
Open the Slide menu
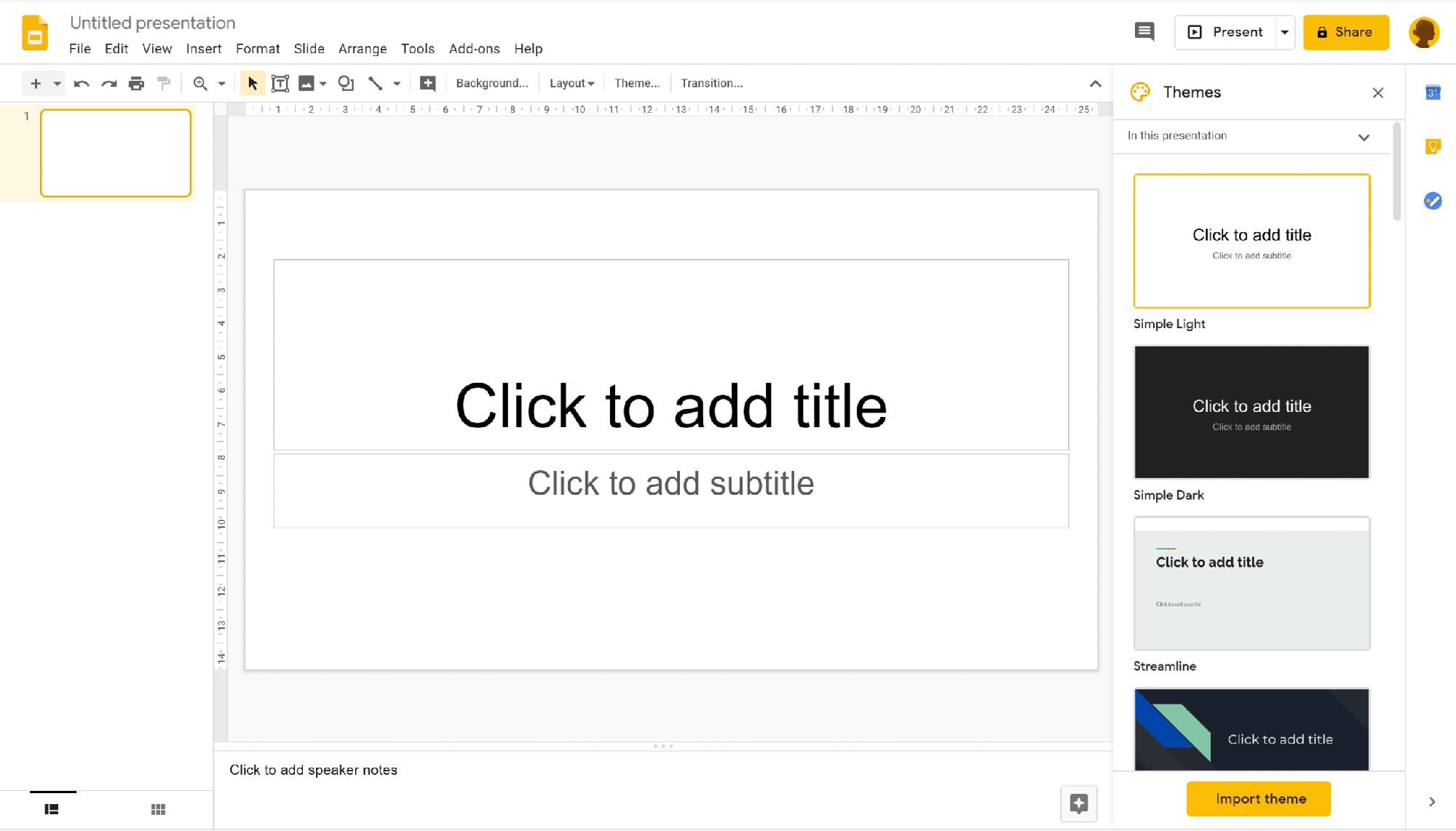click(x=309, y=49)
